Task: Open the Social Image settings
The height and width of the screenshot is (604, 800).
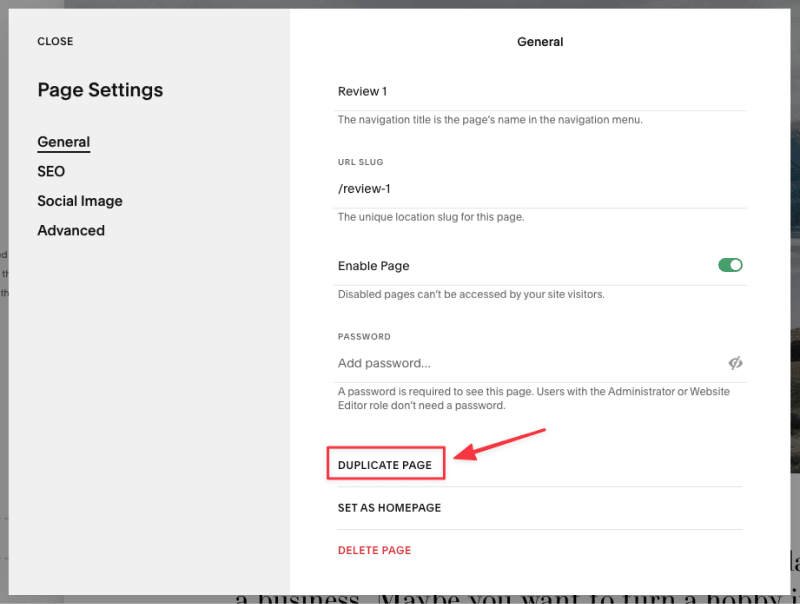Action: (x=79, y=201)
